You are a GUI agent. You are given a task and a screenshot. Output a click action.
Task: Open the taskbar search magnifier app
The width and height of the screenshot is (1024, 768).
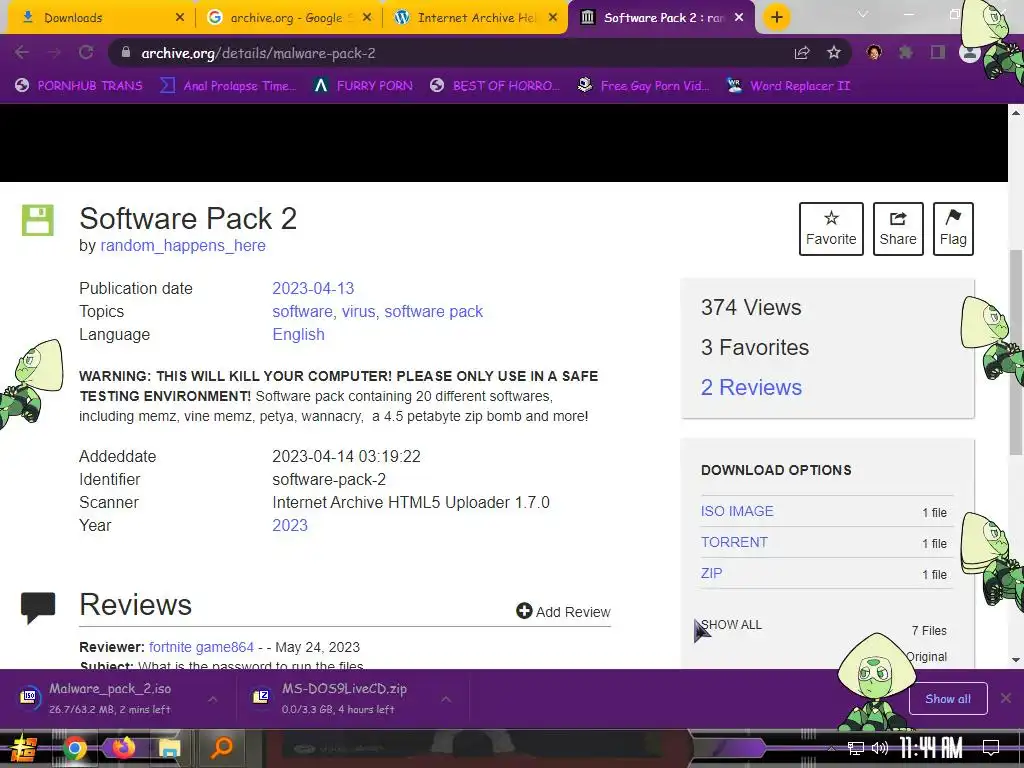[221, 747]
